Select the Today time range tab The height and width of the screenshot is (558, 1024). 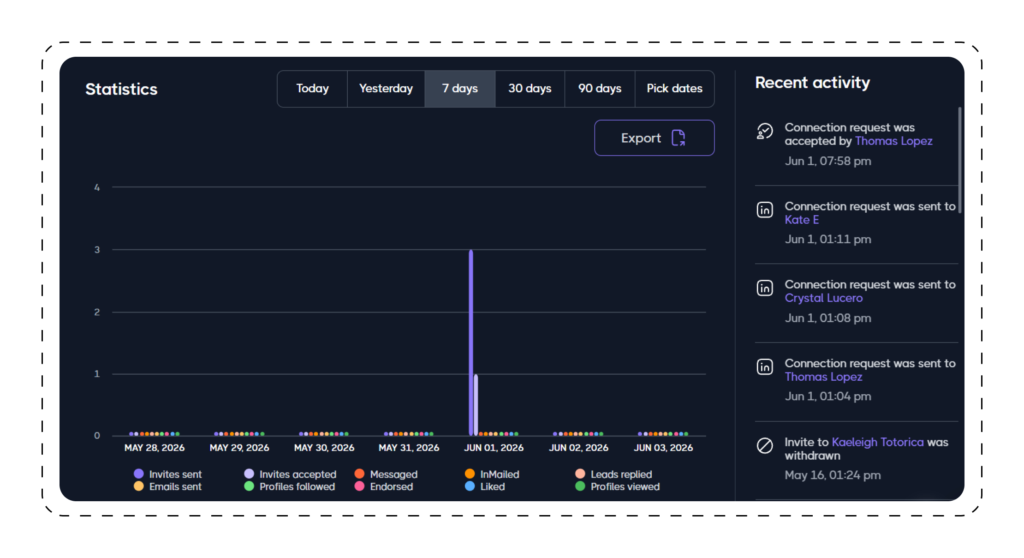point(312,89)
